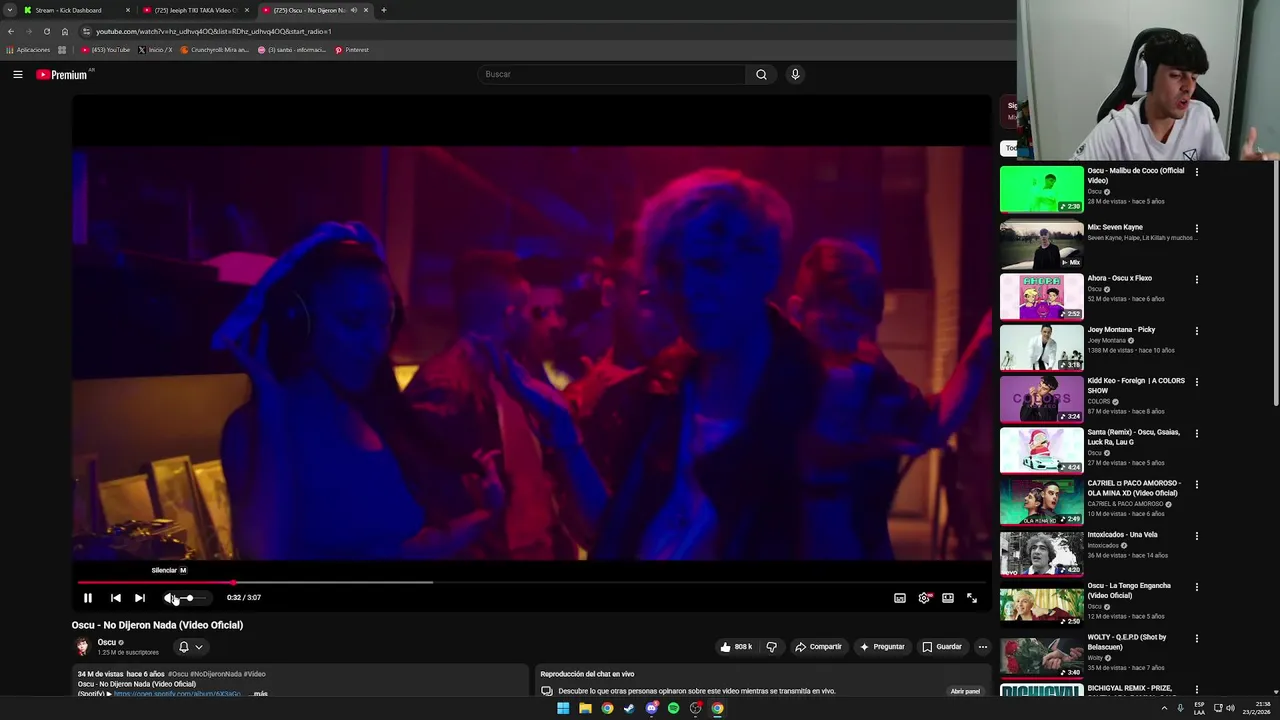
Task: Like the video (808 k)
Action: point(736,647)
